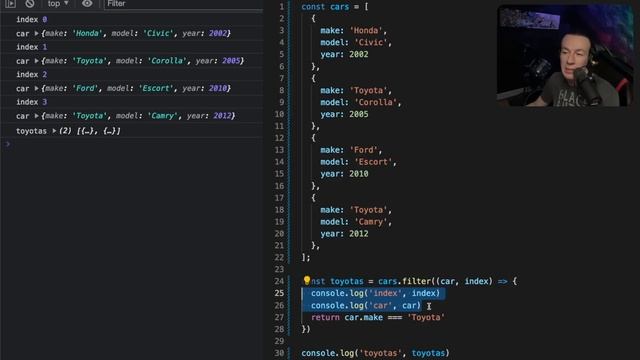
Task: Click 'cars.filter' on line 24
Action: [404, 281]
